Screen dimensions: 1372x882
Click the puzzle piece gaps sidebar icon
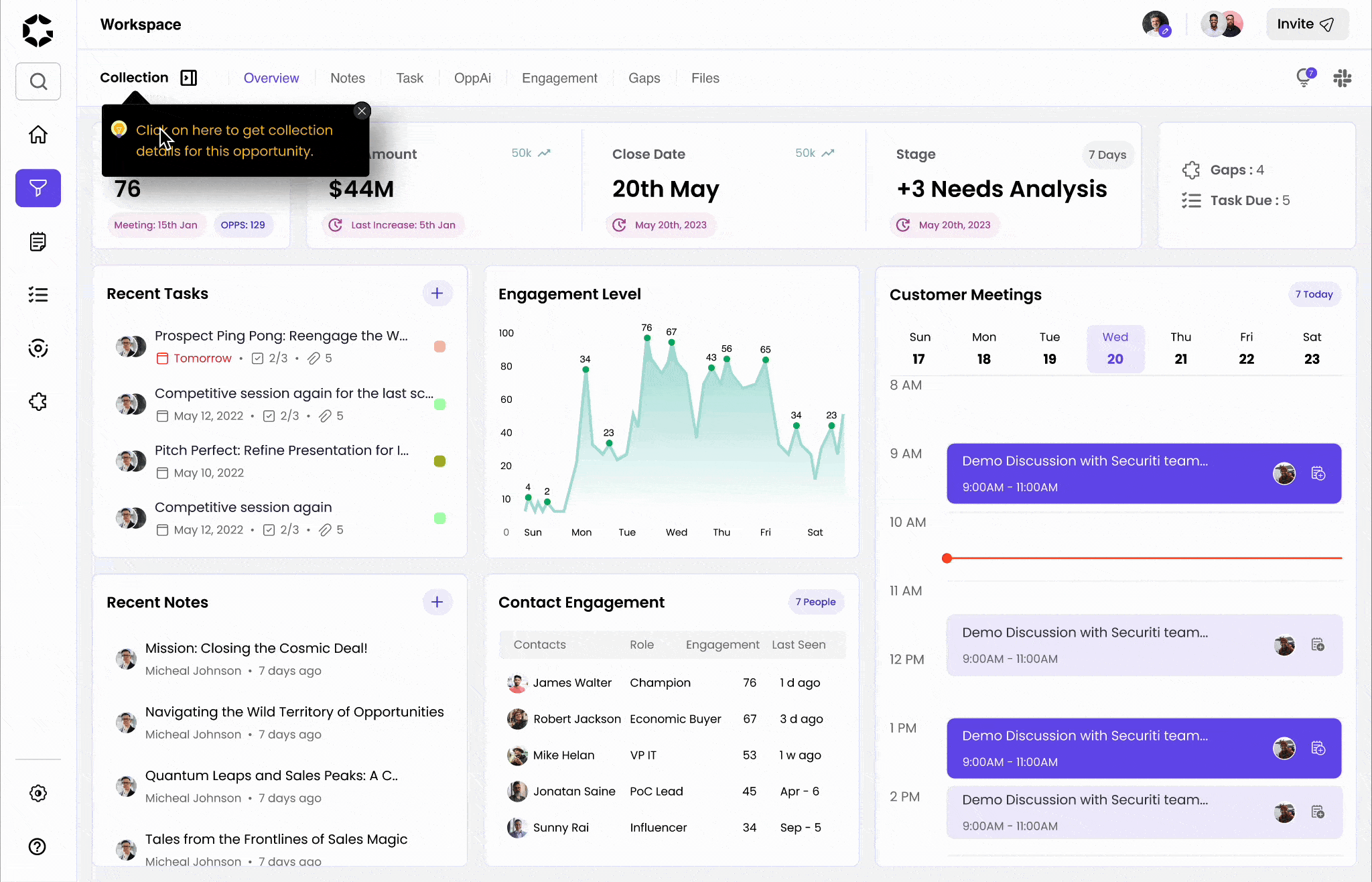pyautogui.click(x=38, y=402)
